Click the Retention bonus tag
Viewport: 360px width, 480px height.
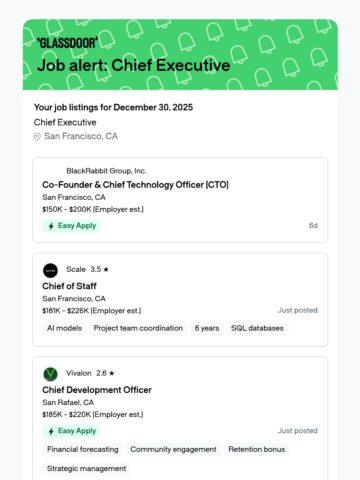tap(257, 449)
